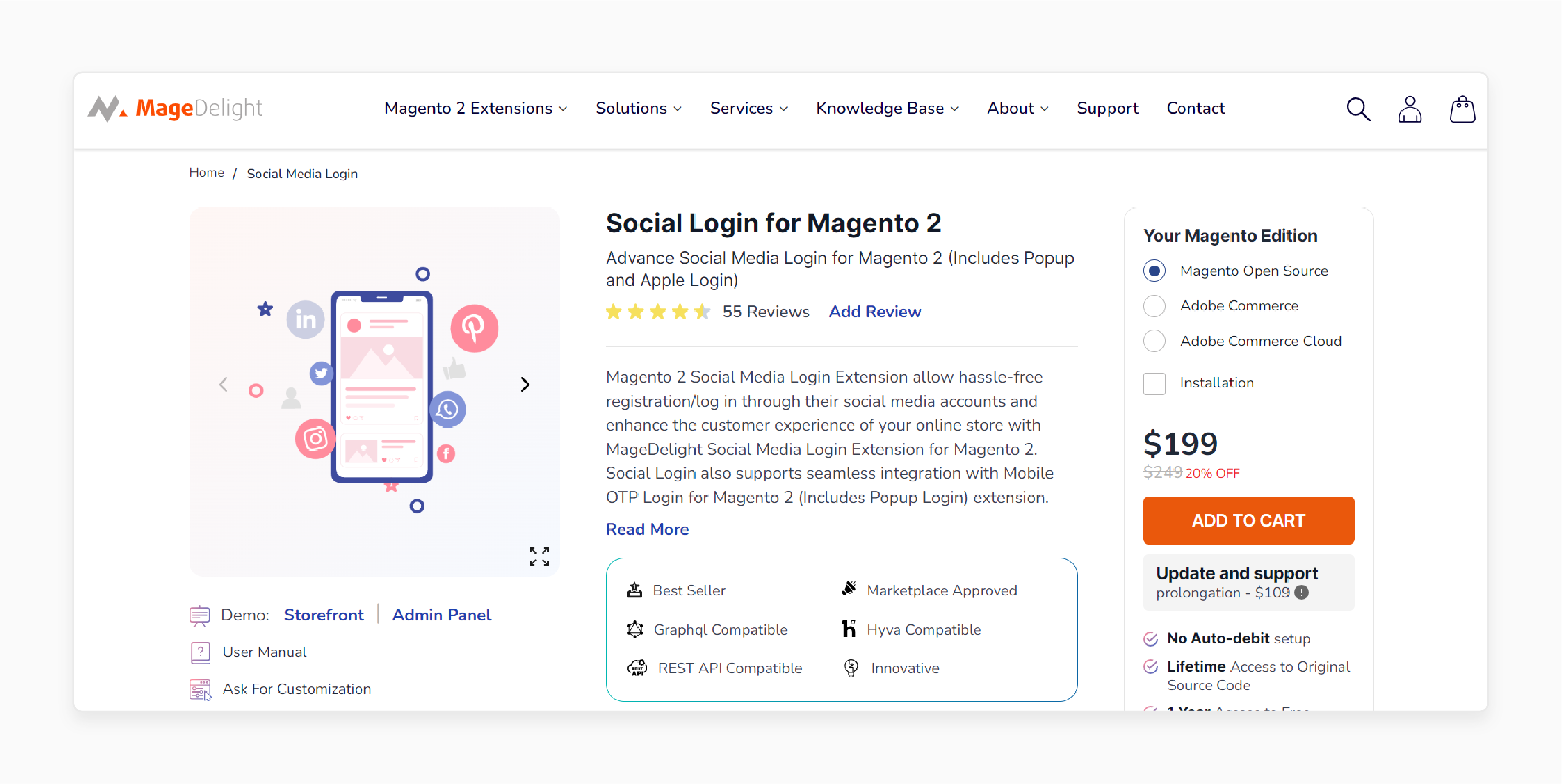This screenshot has width=1562, height=784.
Task: Click the Hyva Compatible icon
Action: click(849, 628)
